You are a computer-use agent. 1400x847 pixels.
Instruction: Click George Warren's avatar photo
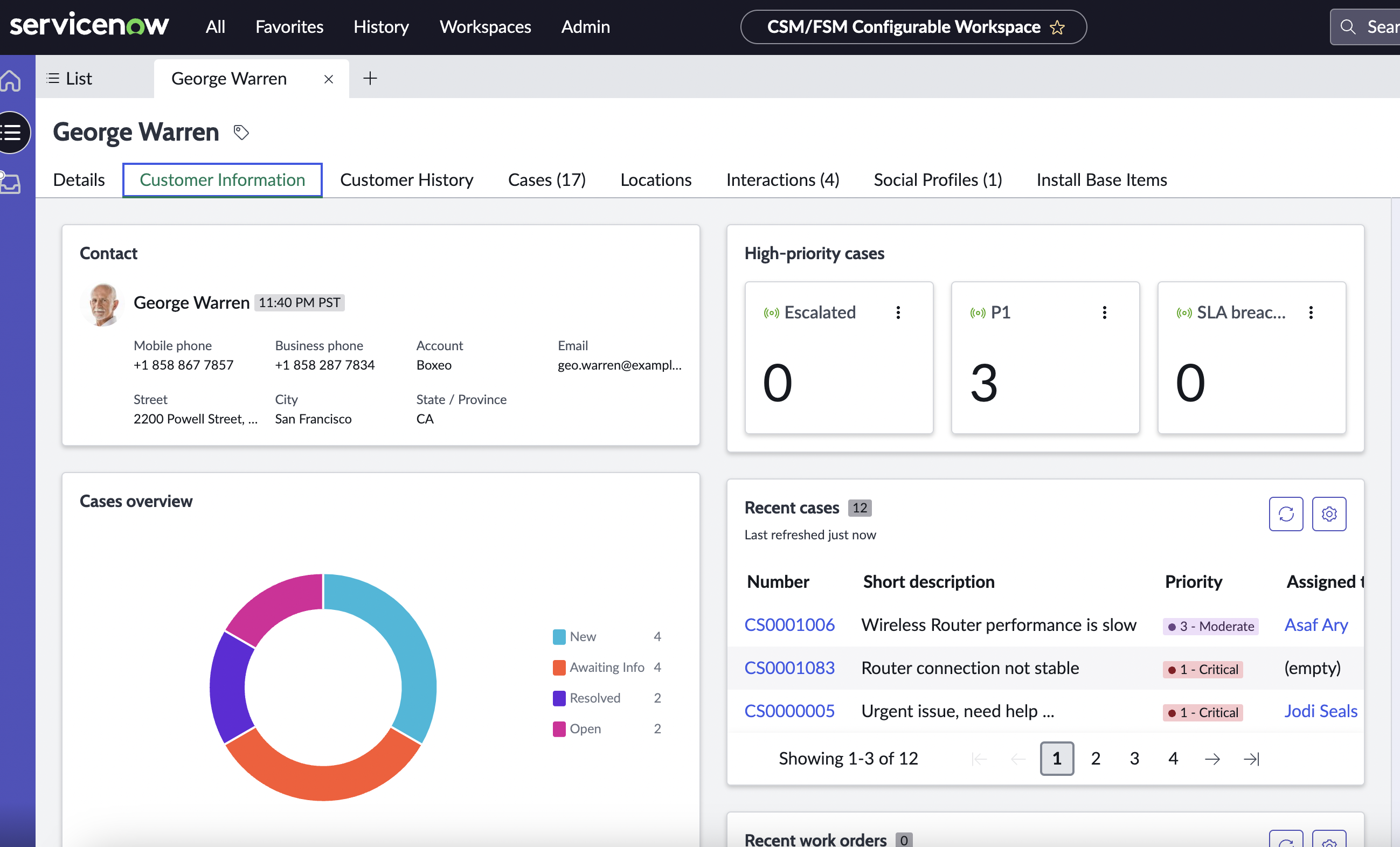102,304
